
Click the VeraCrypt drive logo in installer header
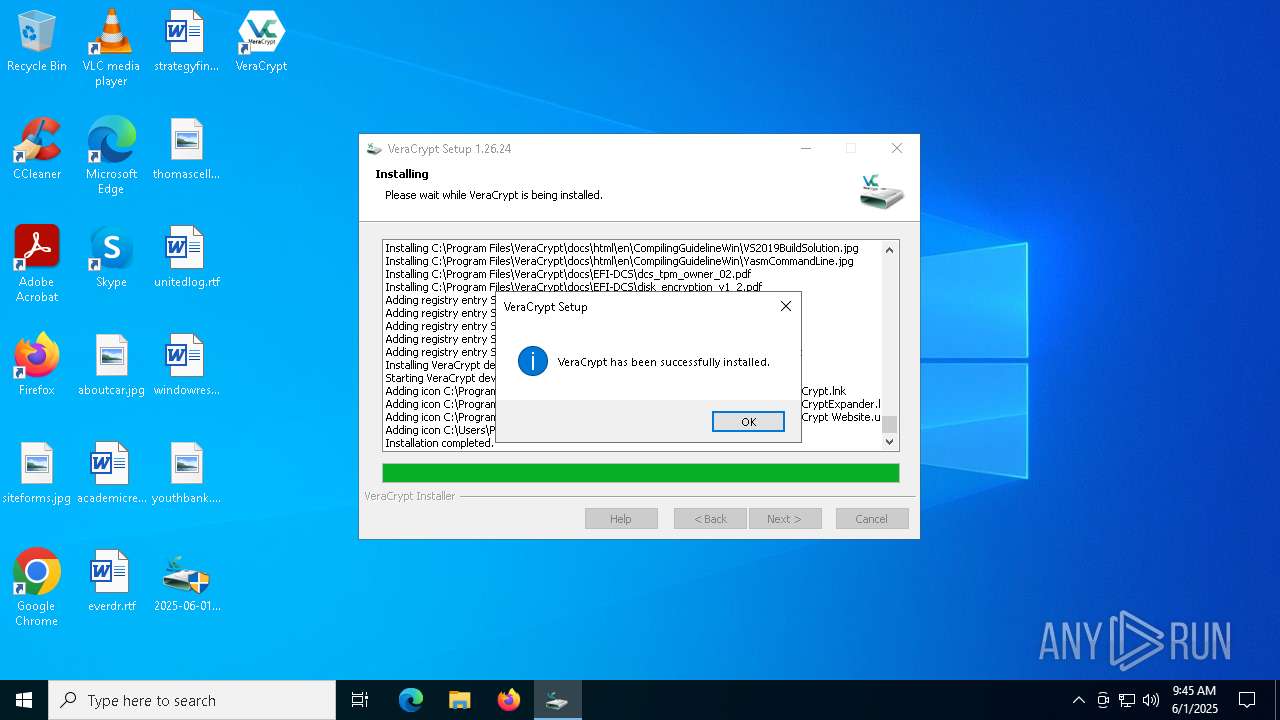tap(881, 191)
